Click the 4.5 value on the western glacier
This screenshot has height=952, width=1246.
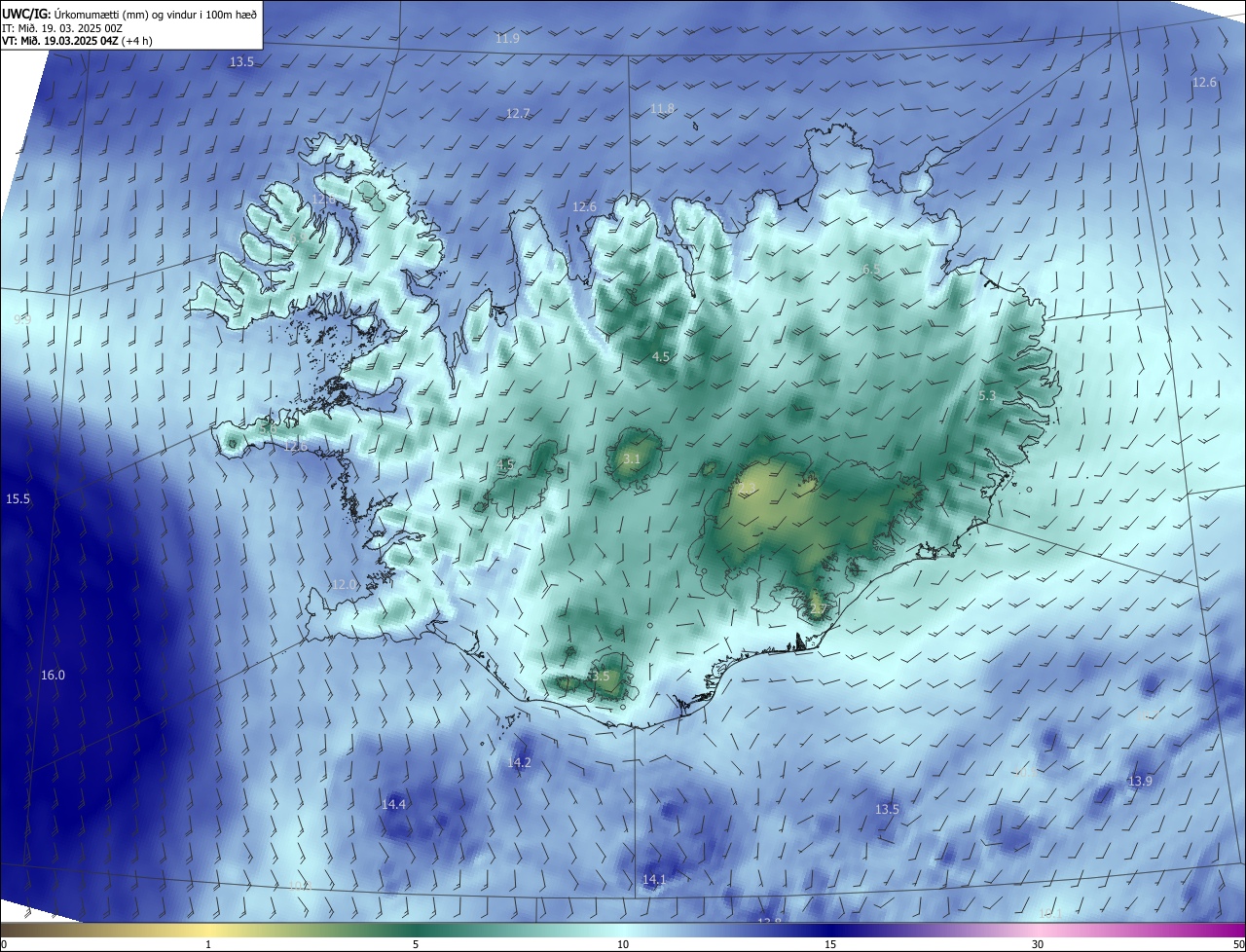(x=505, y=465)
